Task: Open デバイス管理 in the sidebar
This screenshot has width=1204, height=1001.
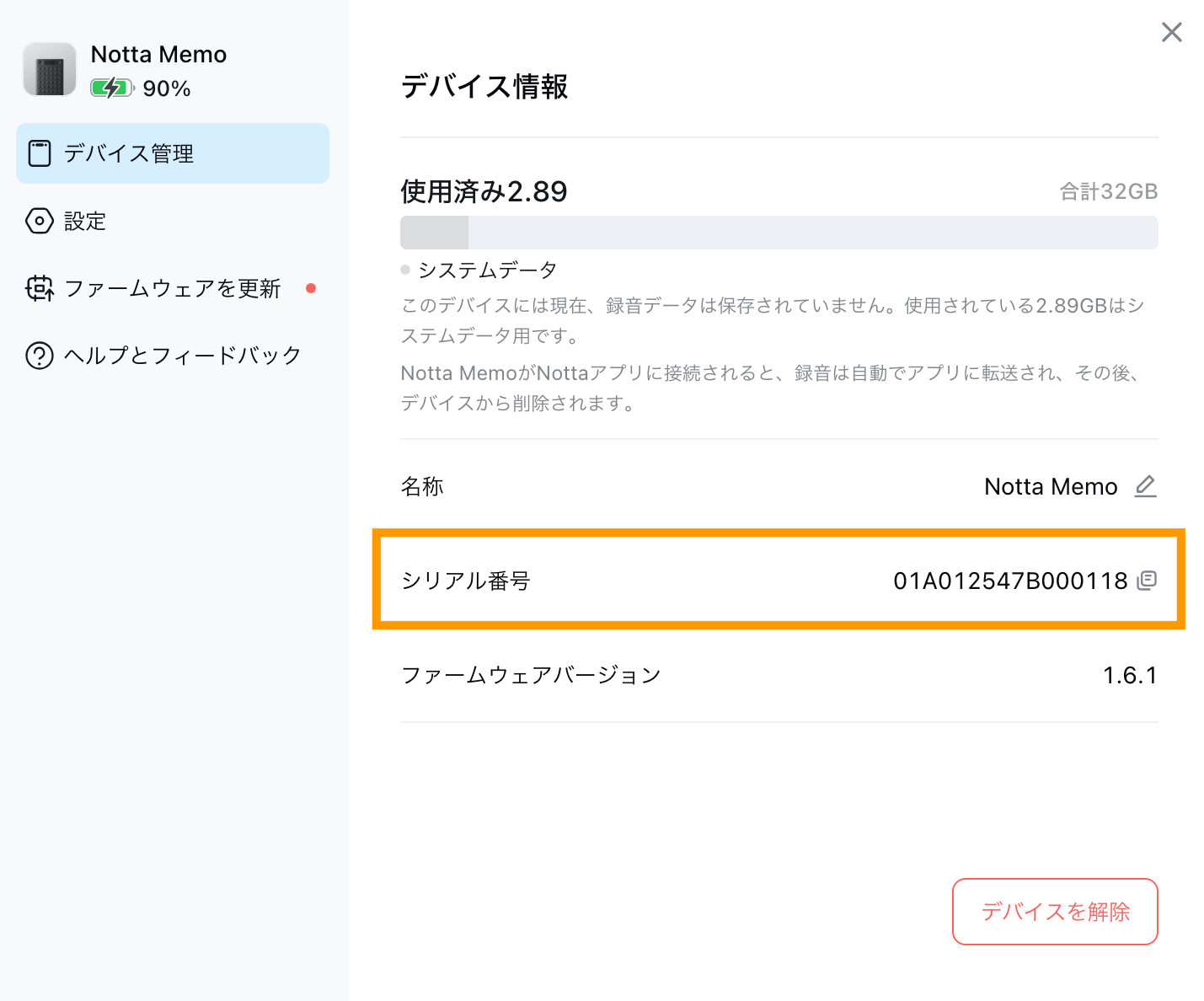Action: pyautogui.click(x=173, y=153)
